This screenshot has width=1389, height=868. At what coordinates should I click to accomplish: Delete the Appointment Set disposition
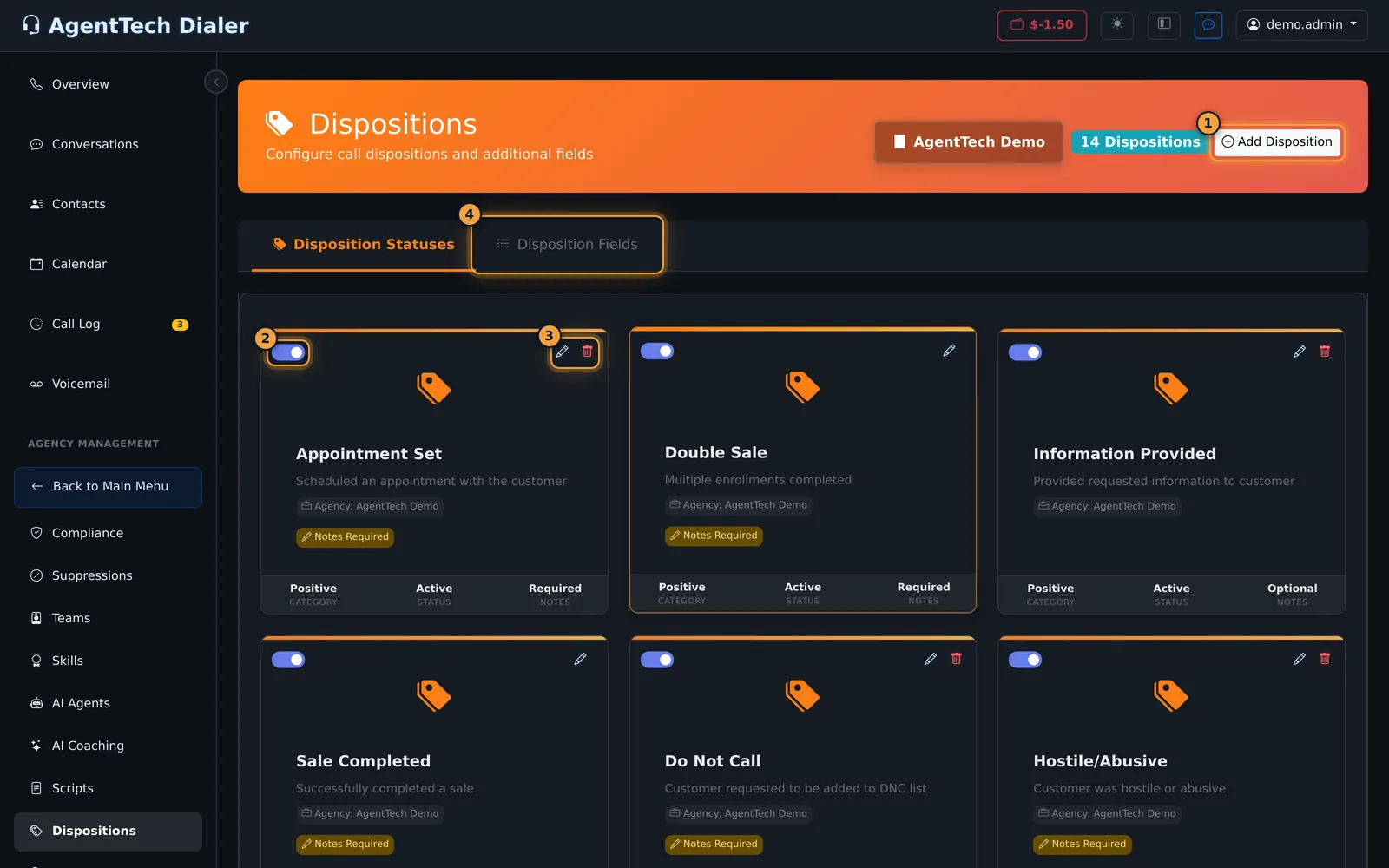point(588,352)
